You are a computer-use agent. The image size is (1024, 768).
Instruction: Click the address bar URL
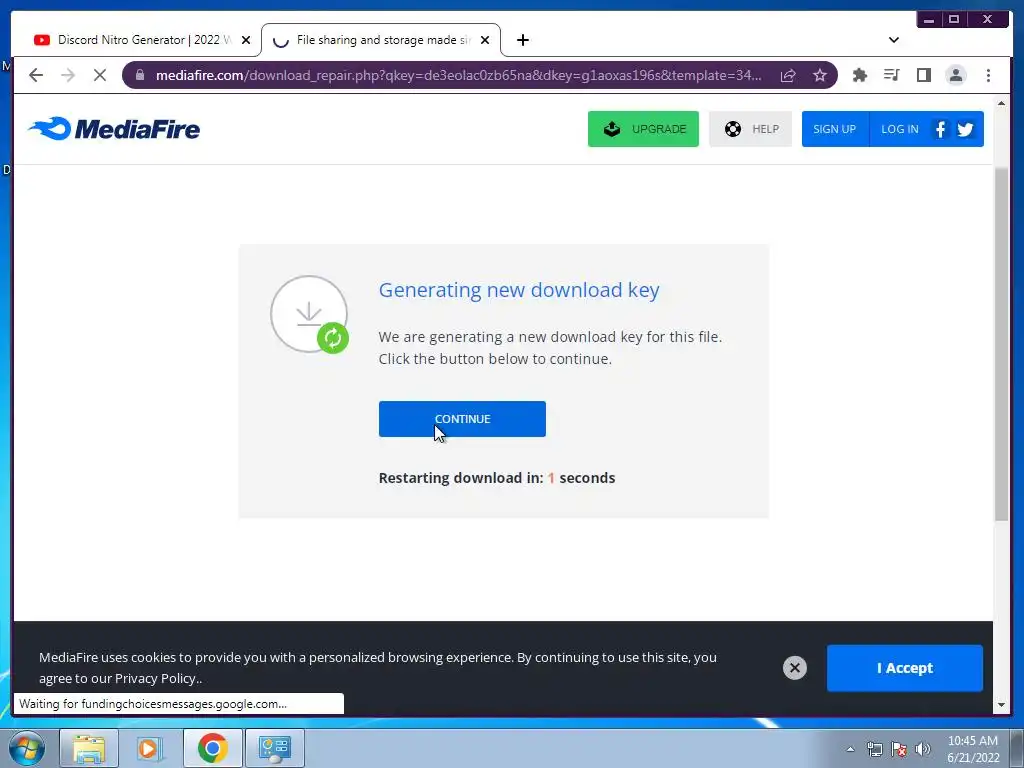pos(458,75)
